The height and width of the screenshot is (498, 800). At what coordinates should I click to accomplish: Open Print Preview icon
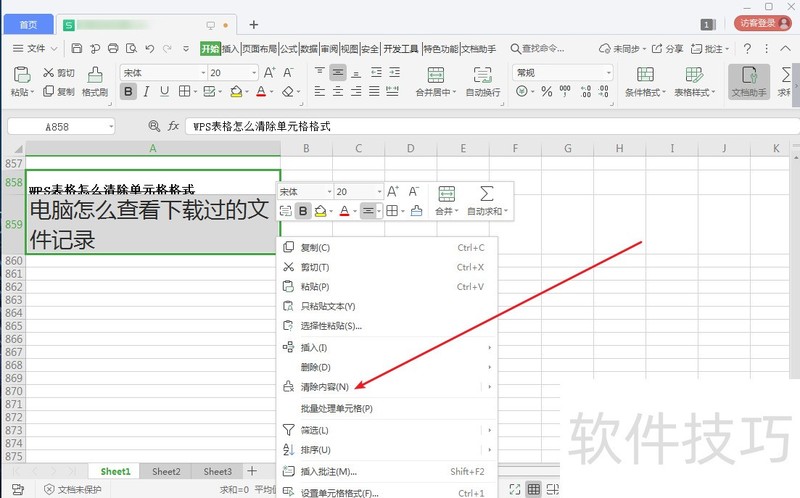(131, 48)
